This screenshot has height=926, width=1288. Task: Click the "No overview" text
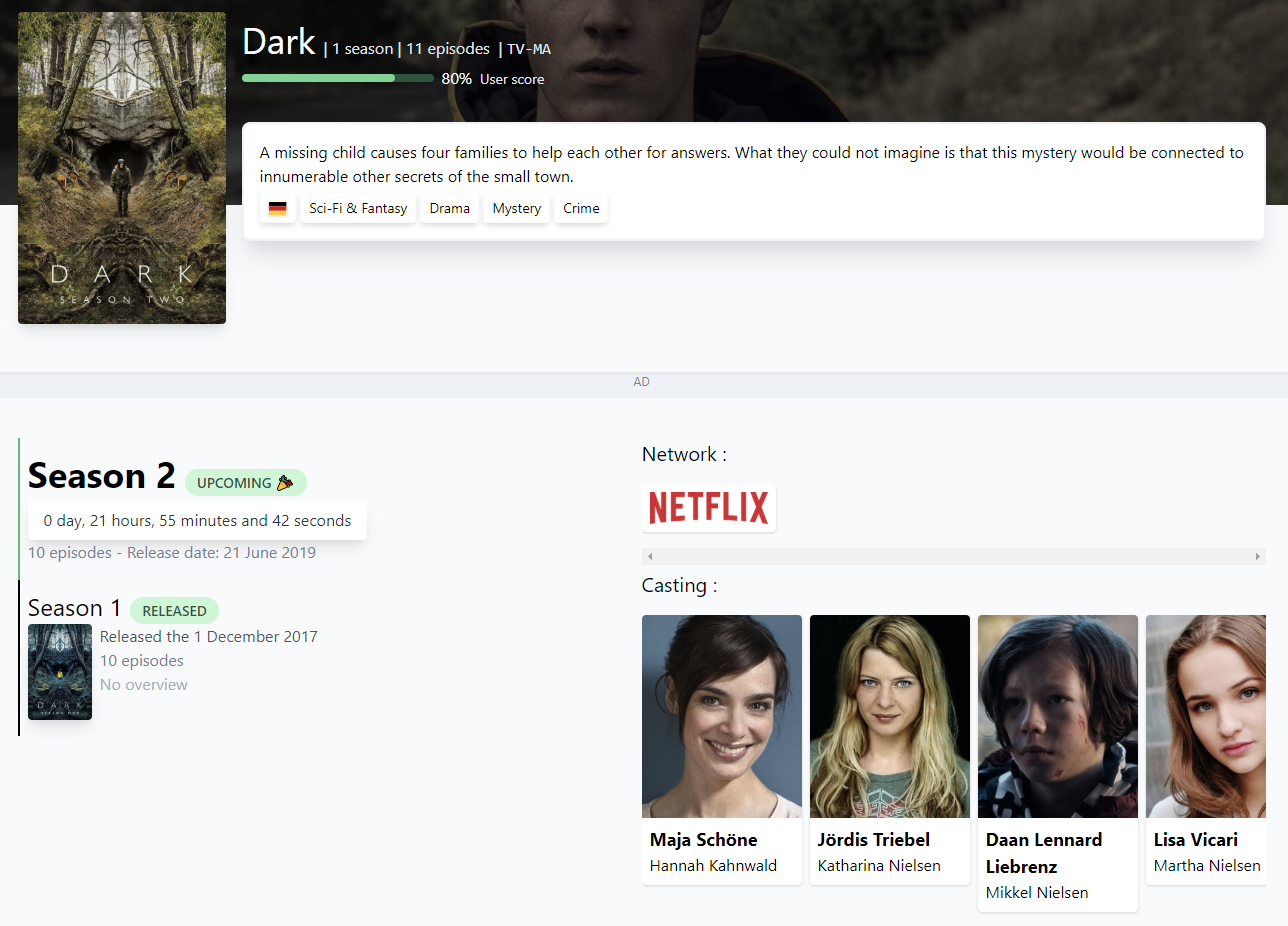pos(144,685)
